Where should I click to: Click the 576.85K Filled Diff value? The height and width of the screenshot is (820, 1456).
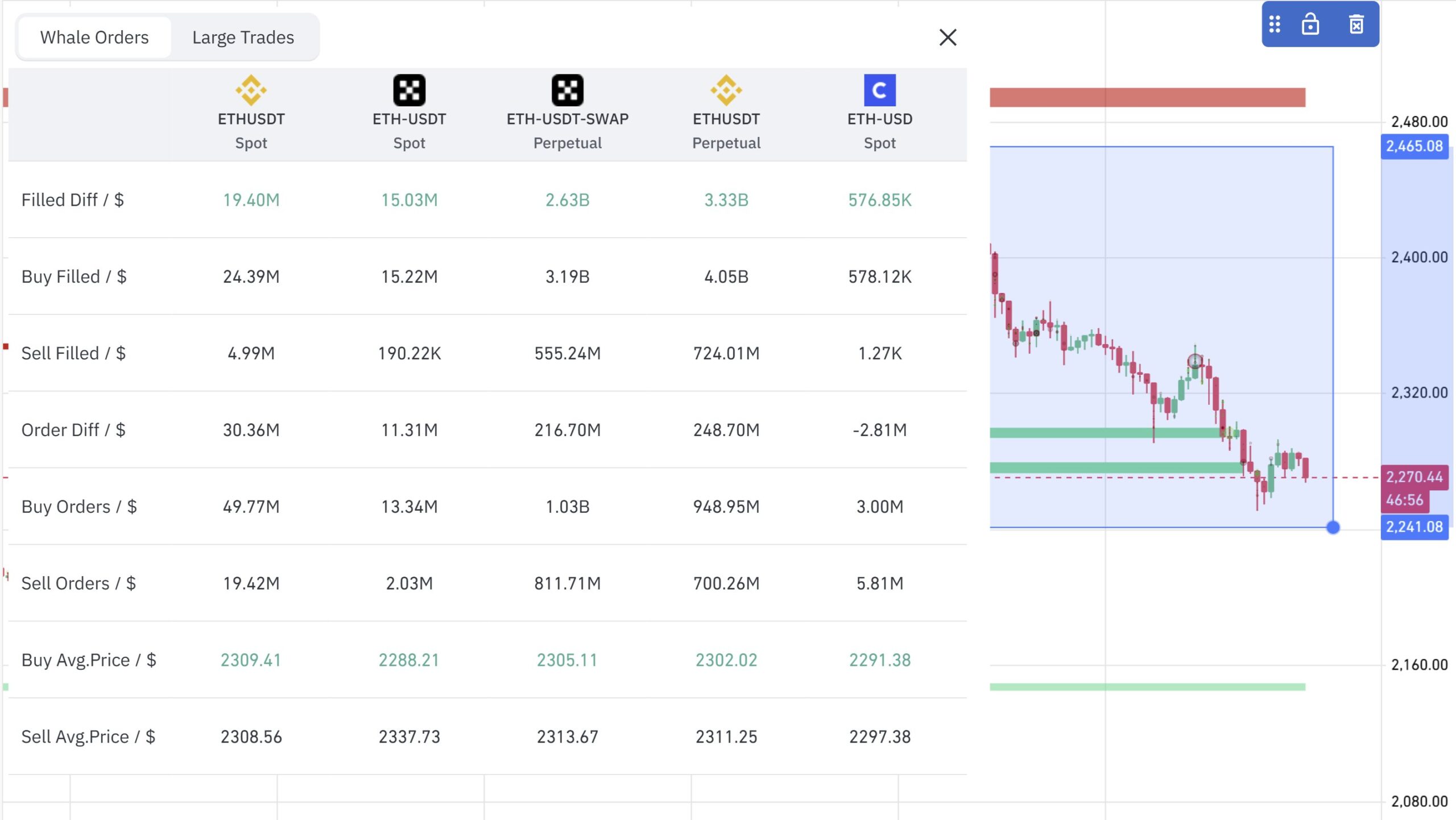click(880, 200)
